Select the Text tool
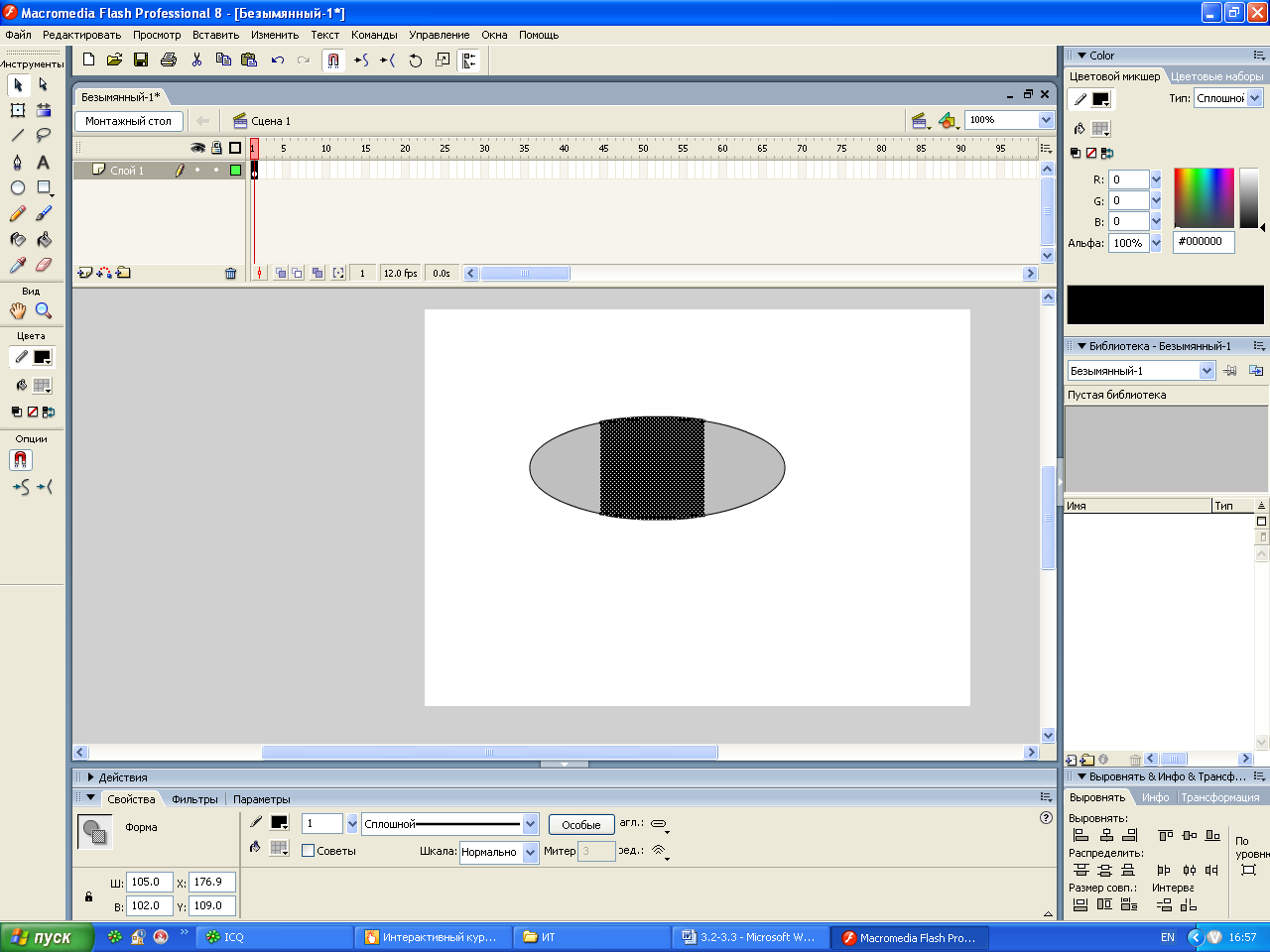Viewport: 1270px width, 952px height. click(x=44, y=162)
